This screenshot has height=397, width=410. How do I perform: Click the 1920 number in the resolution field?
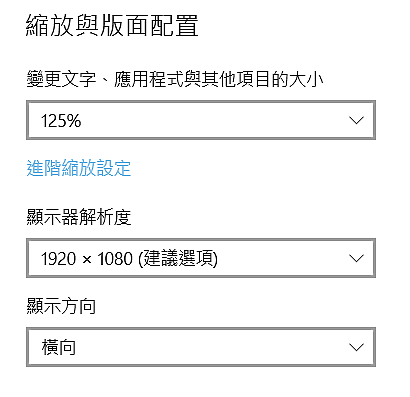click(x=58, y=259)
